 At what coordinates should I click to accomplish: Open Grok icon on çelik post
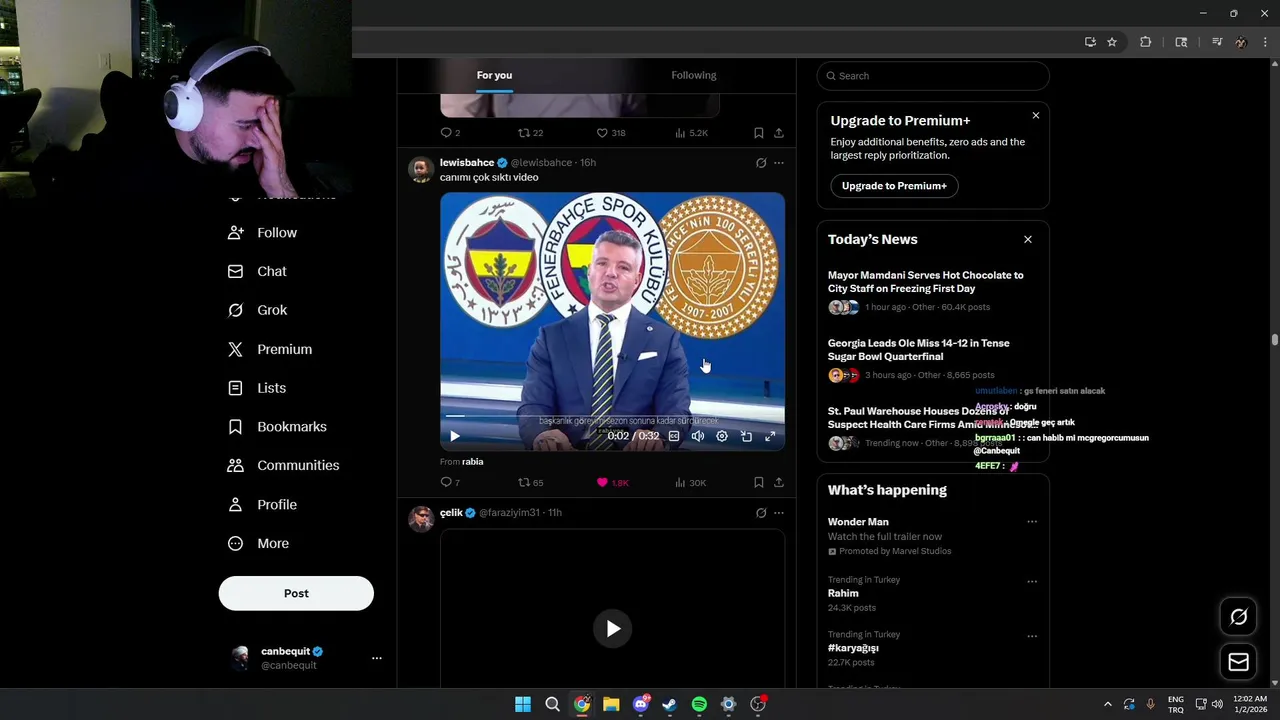tap(761, 513)
